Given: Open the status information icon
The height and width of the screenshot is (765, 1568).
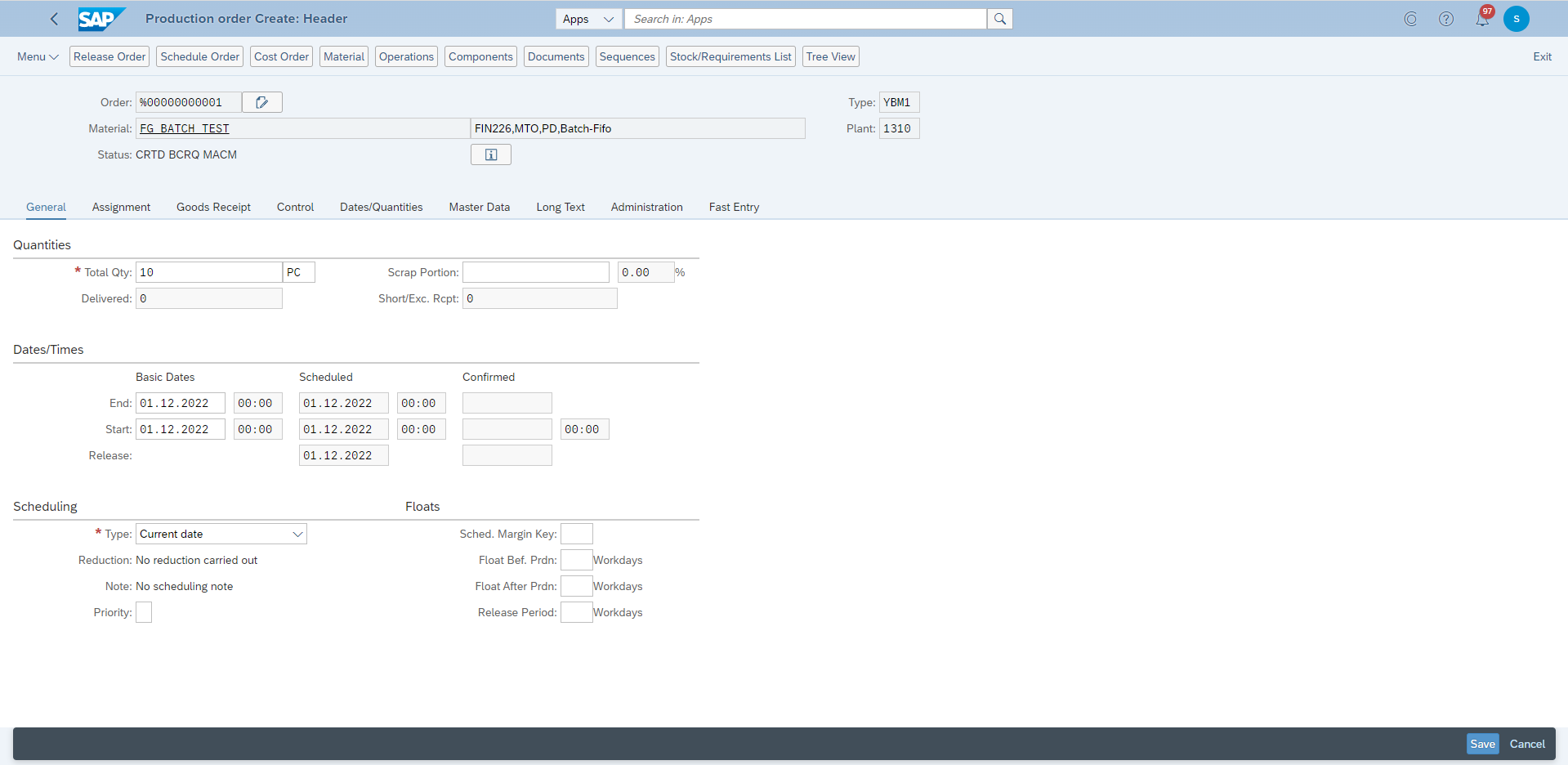Looking at the screenshot, I should 491,154.
